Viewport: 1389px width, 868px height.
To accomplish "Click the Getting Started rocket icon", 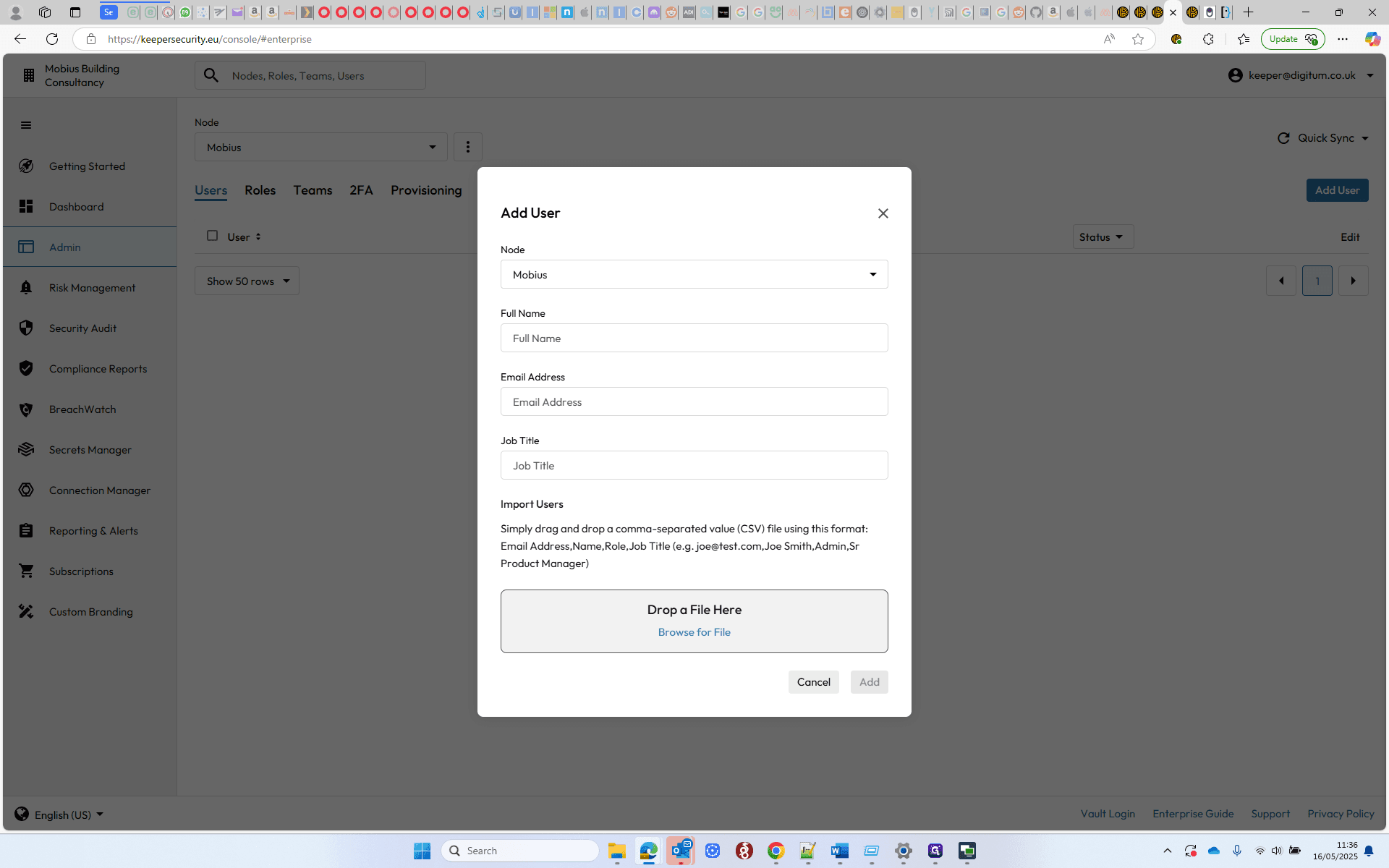I will click(26, 166).
